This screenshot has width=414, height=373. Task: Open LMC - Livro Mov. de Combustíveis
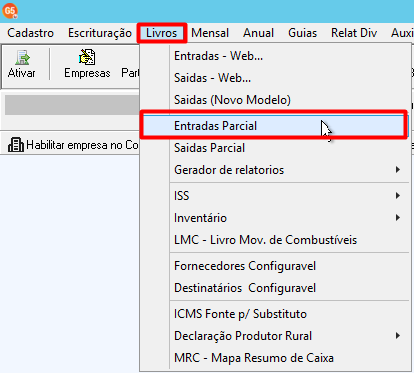pyautogui.click(x=275, y=240)
